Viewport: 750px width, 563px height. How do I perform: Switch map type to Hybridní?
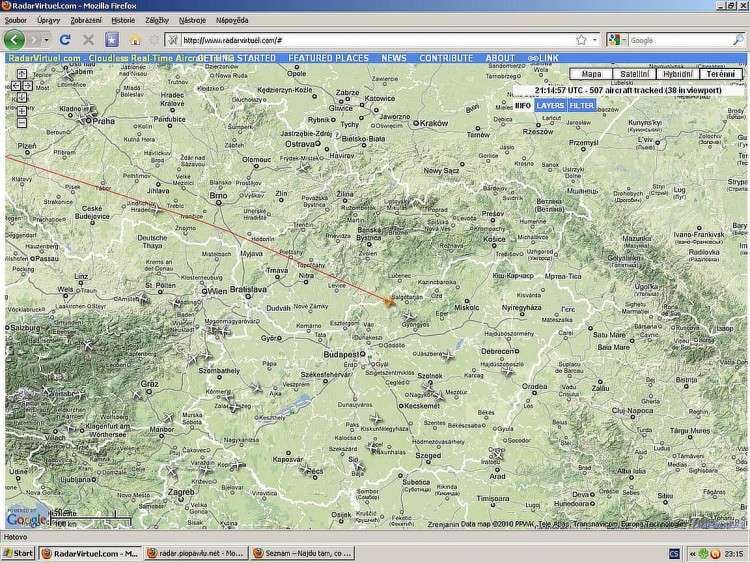click(678, 74)
